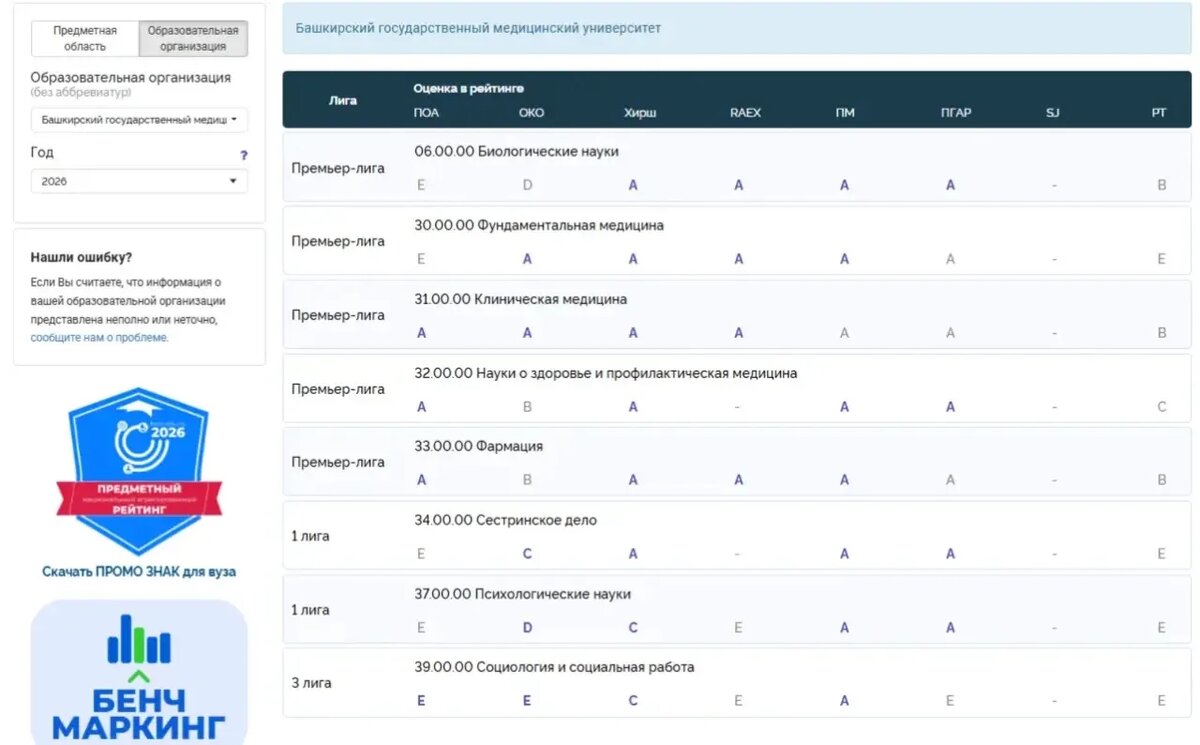Click ПМ grade A for Социология row

tap(845, 701)
